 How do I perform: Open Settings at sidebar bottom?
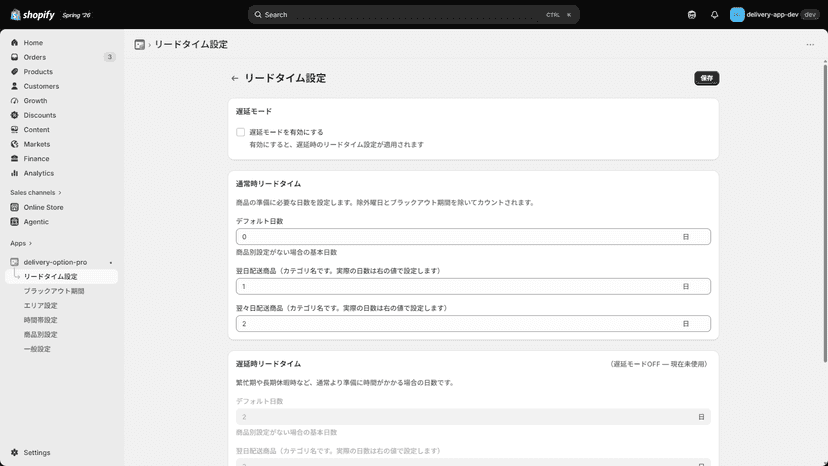pyautogui.click(x=37, y=453)
